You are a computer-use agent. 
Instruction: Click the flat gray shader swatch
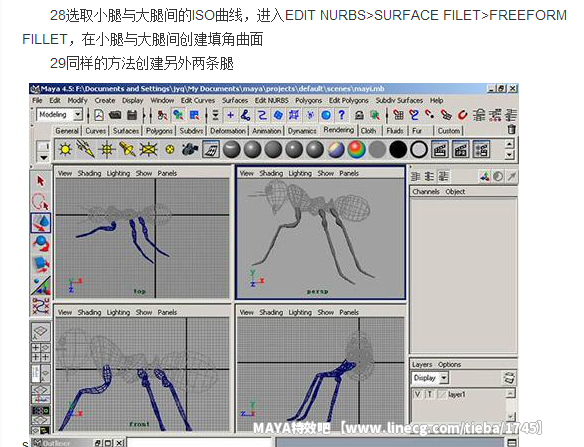377,149
